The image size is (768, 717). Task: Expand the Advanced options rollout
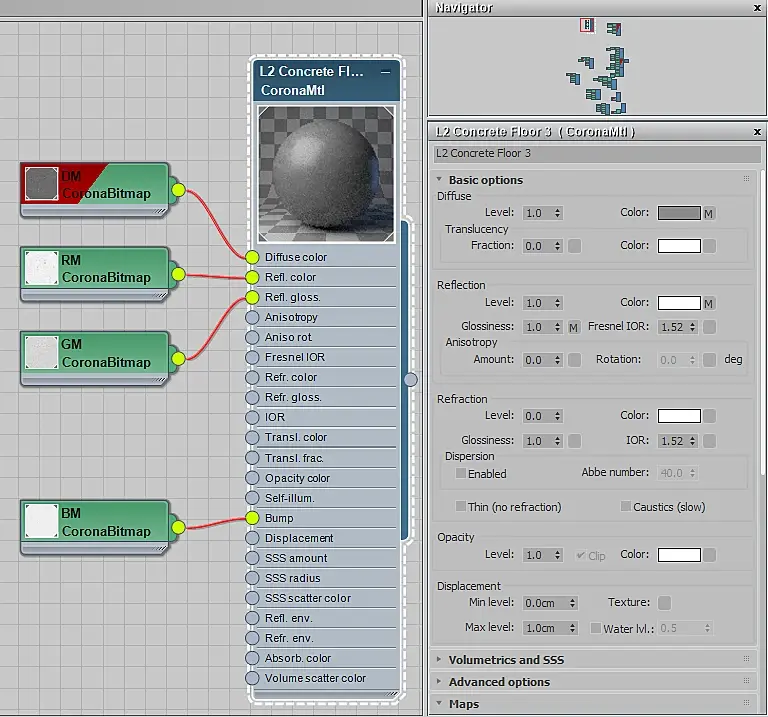[499, 682]
